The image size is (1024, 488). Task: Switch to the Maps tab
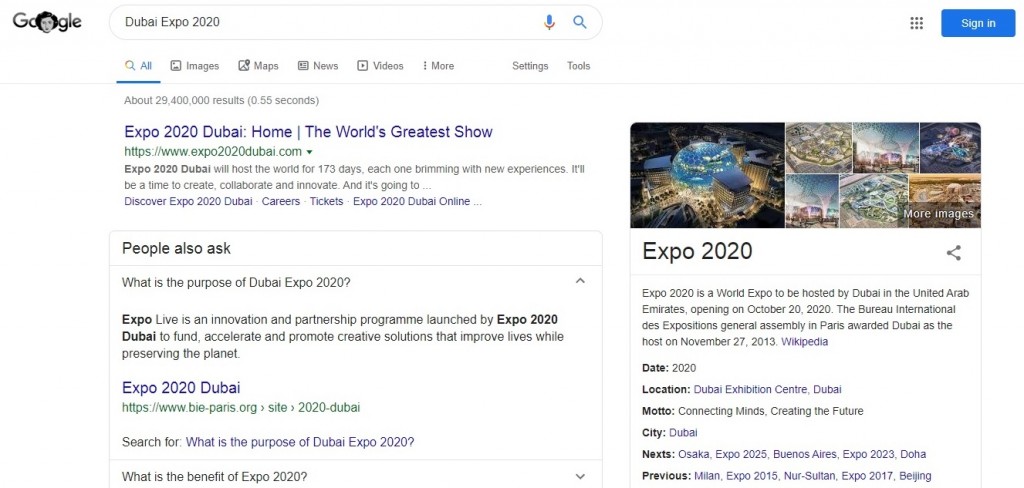259,66
